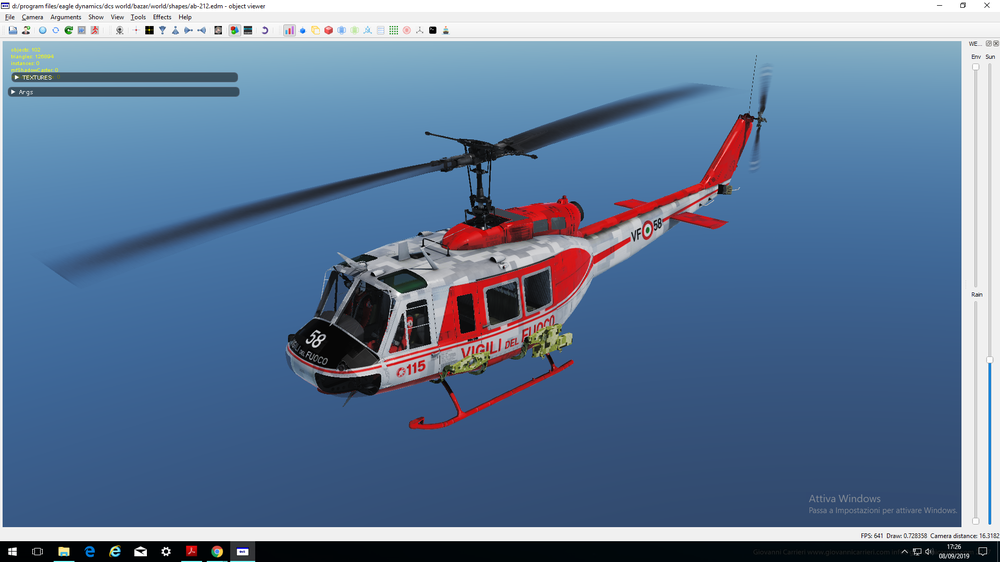Open Google Chrome from the taskbar
The image size is (1000, 562).
217,552
